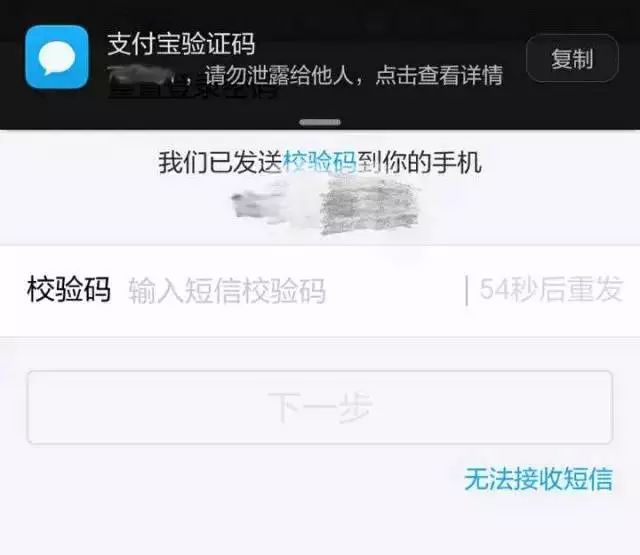Tap the blue 校验码 text in the heading
The width and height of the screenshot is (640, 555).
pos(320,162)
